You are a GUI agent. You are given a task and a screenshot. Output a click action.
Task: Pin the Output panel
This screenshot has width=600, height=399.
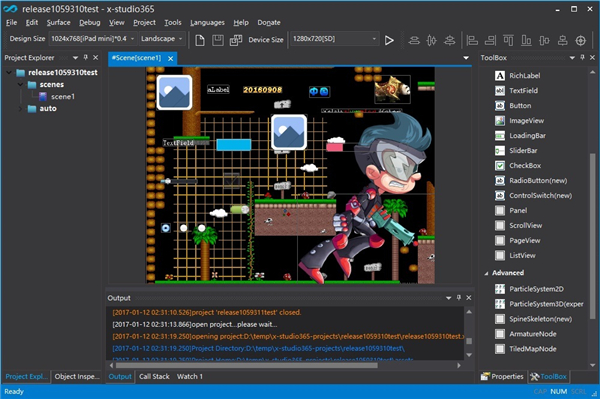[459, 298]
